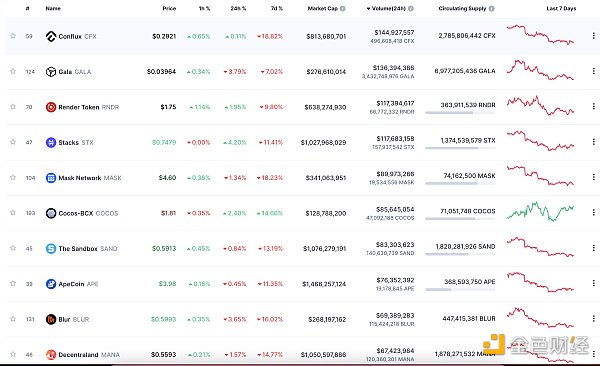The image size is (600, 366).
Task: Click the ApeCoin logo icon
Action: 51,284
